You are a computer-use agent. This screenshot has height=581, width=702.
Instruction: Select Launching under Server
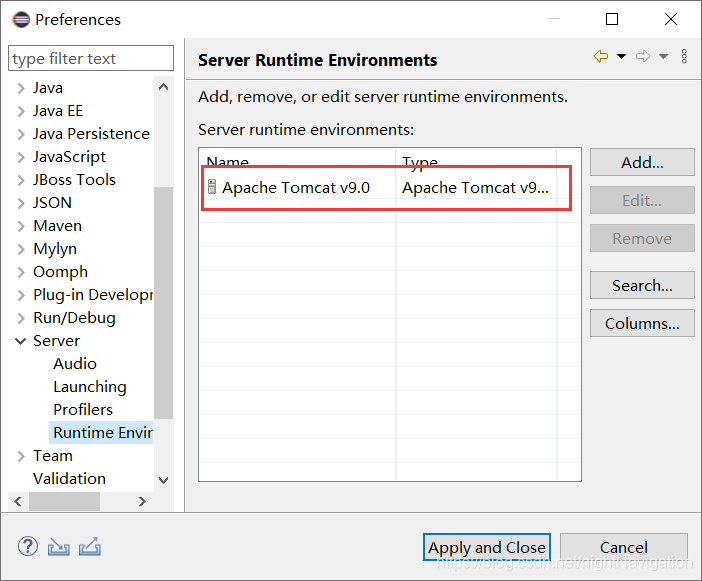[x=90, y=387]
